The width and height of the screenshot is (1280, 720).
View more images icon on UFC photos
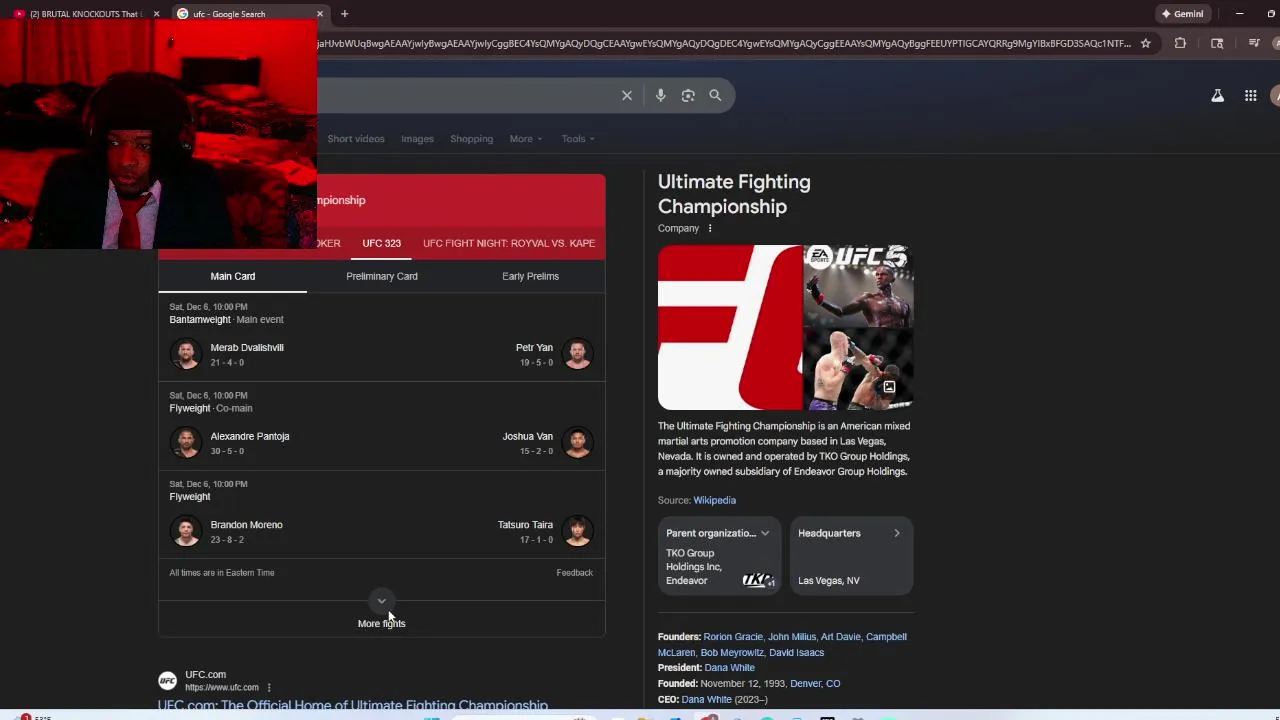click(889, 387)
